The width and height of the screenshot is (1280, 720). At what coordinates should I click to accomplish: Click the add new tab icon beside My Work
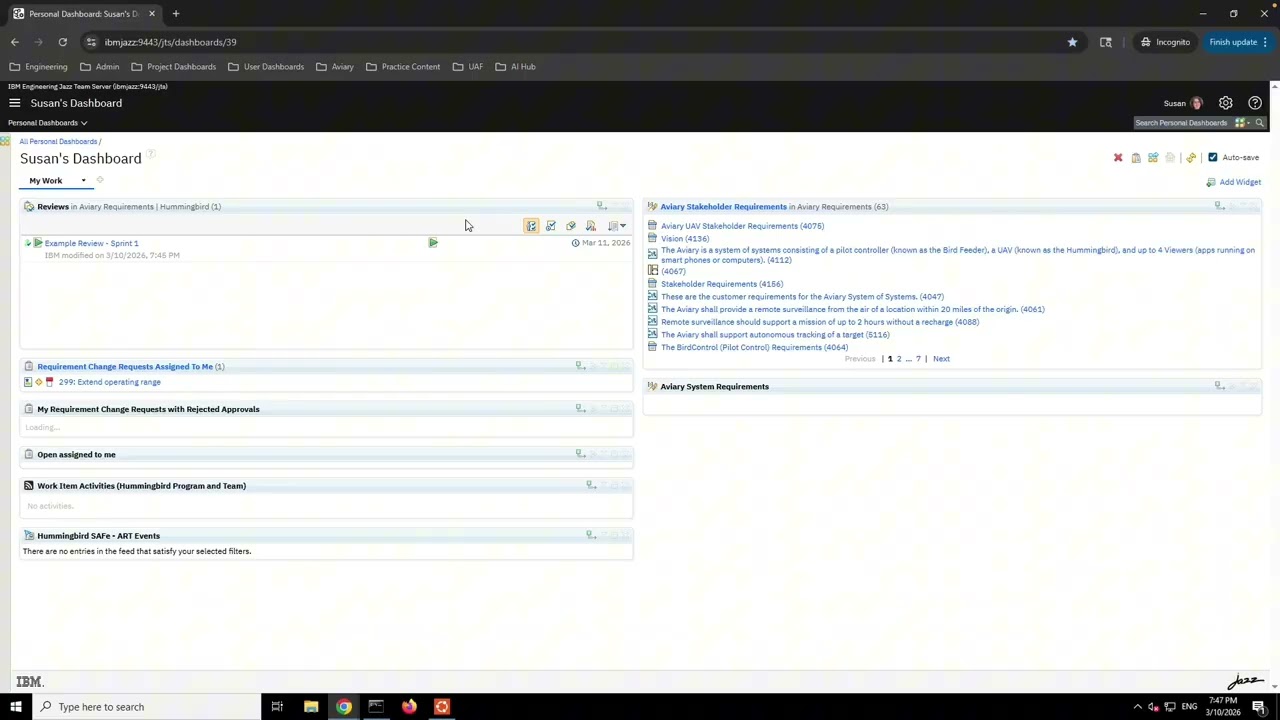pos(100,180)
